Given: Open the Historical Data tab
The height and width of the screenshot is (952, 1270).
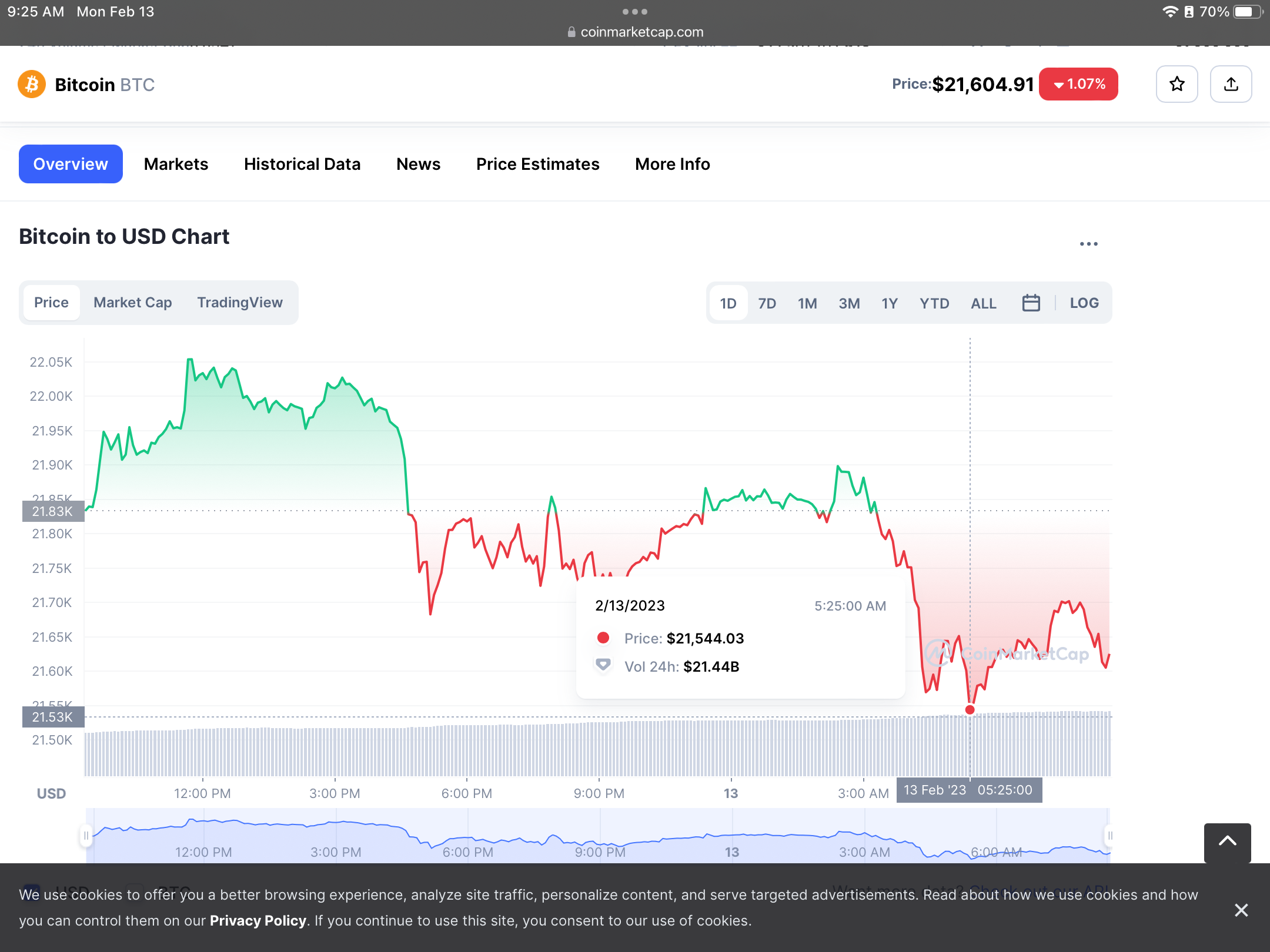Looking at the screenshot, I should [302, 164].
